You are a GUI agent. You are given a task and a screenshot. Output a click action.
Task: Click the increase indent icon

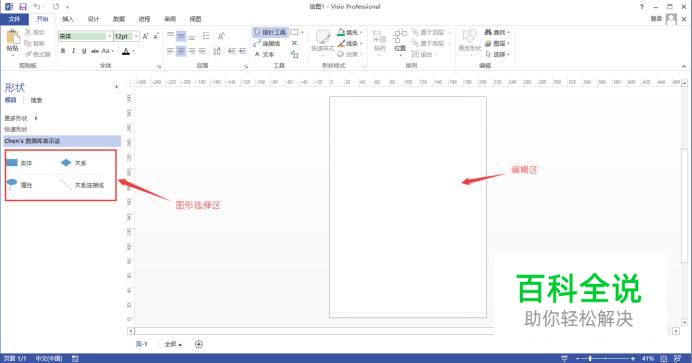click(x=242, y=51)
